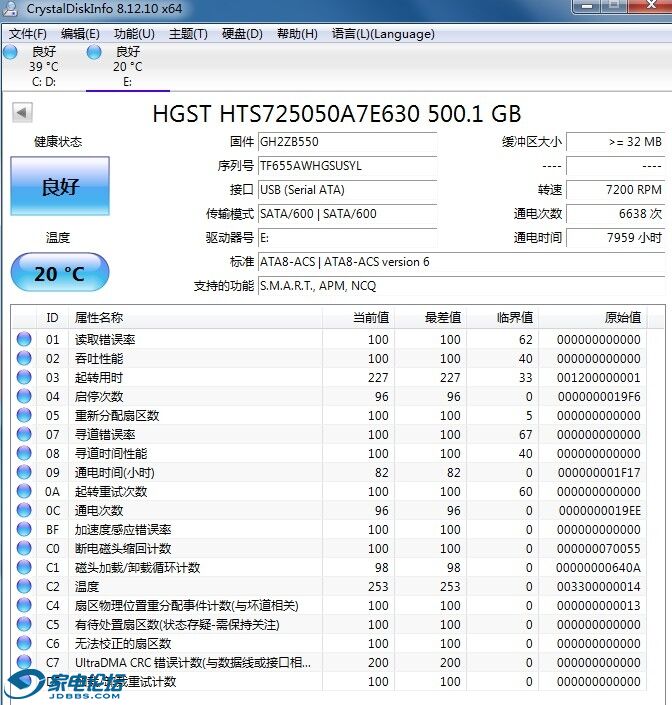Screen dimensions: 672x705
Task: Click status icon for 05 重新分配扇区数
Action: 24,415
